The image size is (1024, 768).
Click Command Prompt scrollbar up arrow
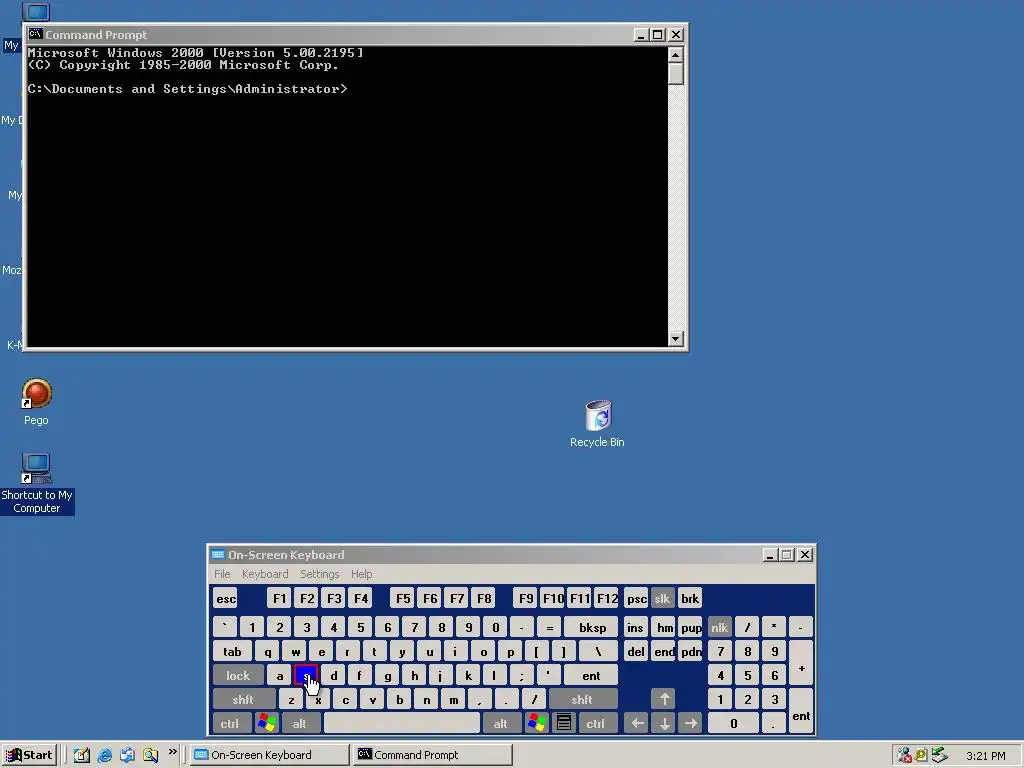point(676,54)
